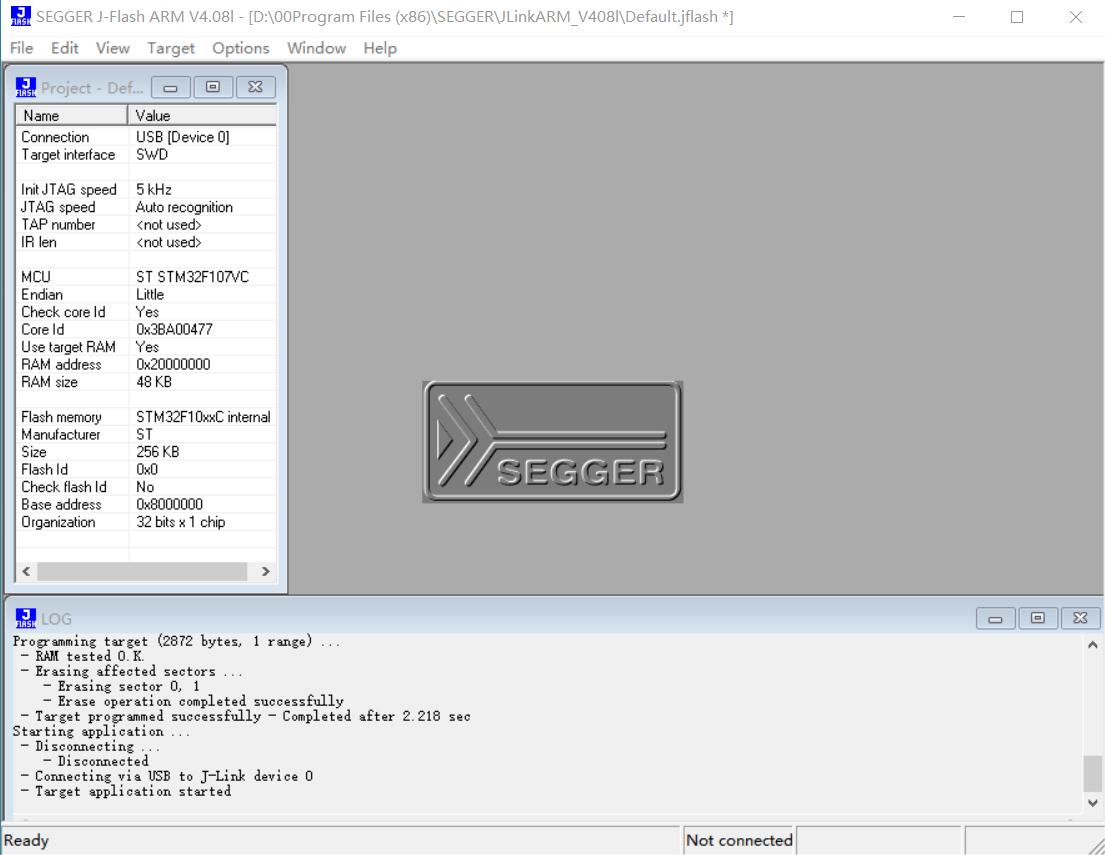Click the 0x20000000 RAM address value
This screenshot has height=855, width=1105.
point(173,364)
